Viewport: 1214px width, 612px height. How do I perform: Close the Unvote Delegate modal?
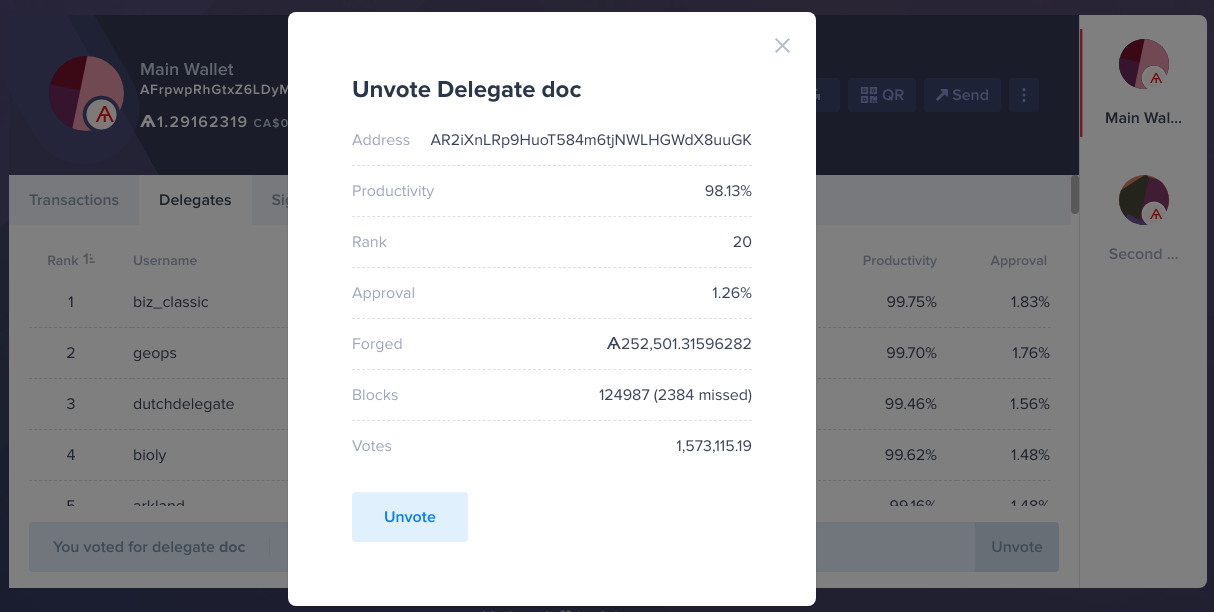pyautogui.click(x=782, y=46)
